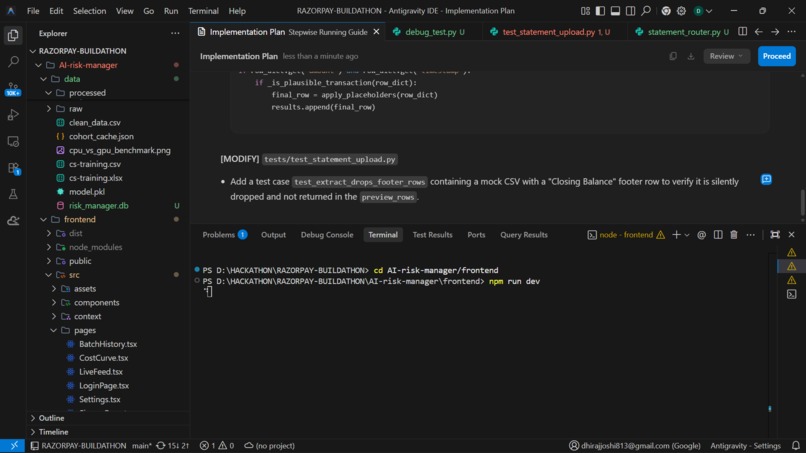Download the Implementation Plan icon
This screenshot has height=453, width=806.
tap(691, 56)
